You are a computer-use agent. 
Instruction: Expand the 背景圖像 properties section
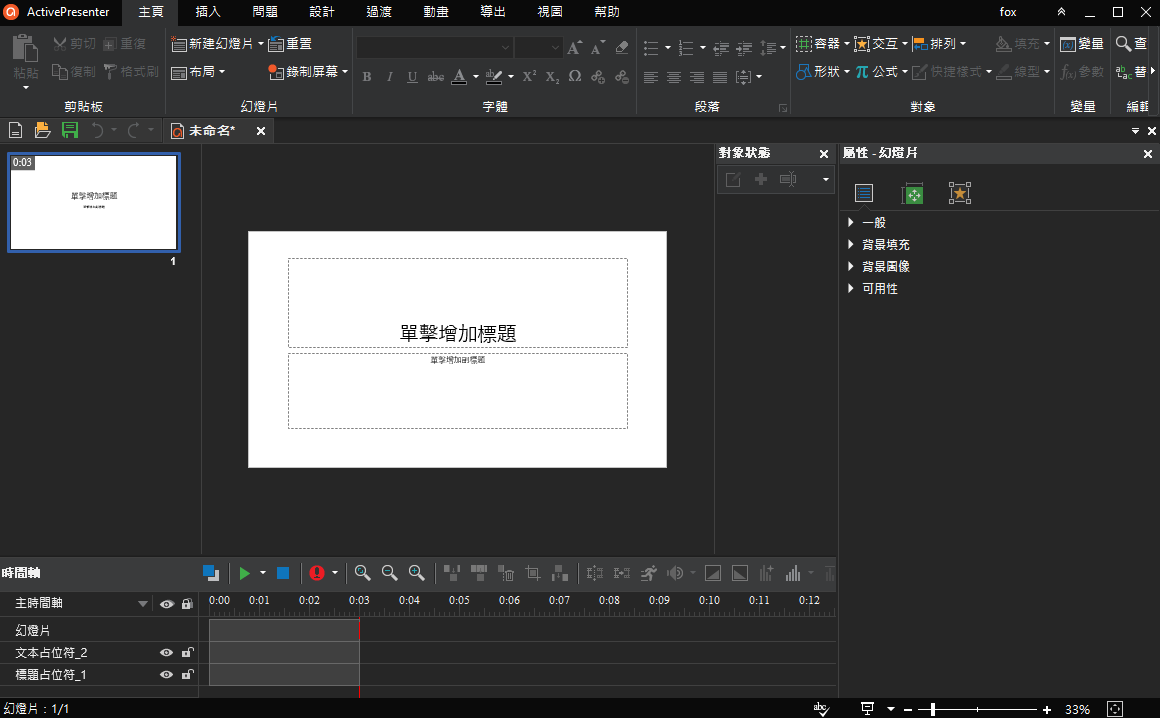pyautogui.click(x=851, y=266)
